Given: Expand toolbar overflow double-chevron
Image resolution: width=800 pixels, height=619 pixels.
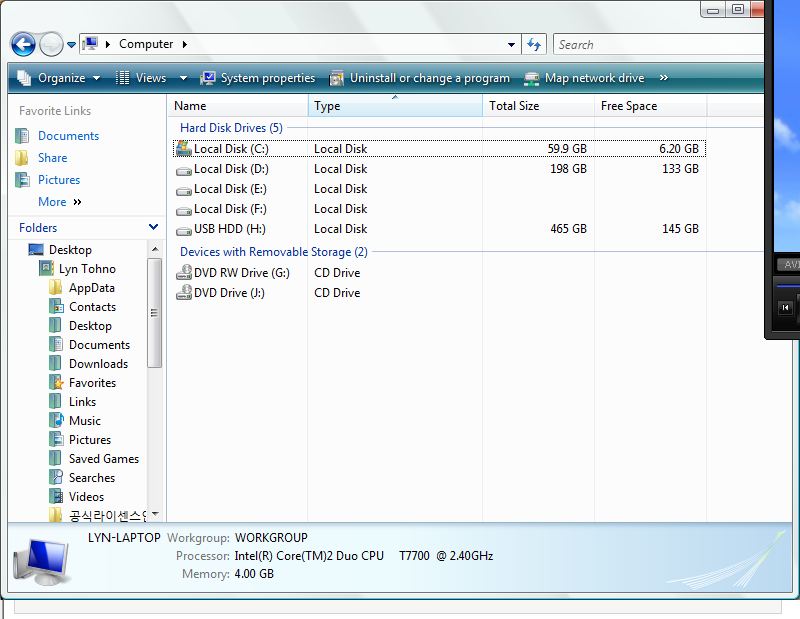Looking at the screenshot, I should [x=663, y=78].
